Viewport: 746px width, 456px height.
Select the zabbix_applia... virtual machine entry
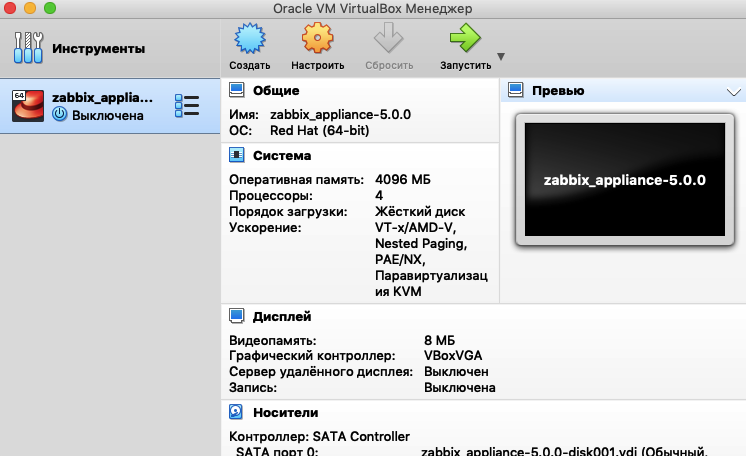(x=110, y=106)
